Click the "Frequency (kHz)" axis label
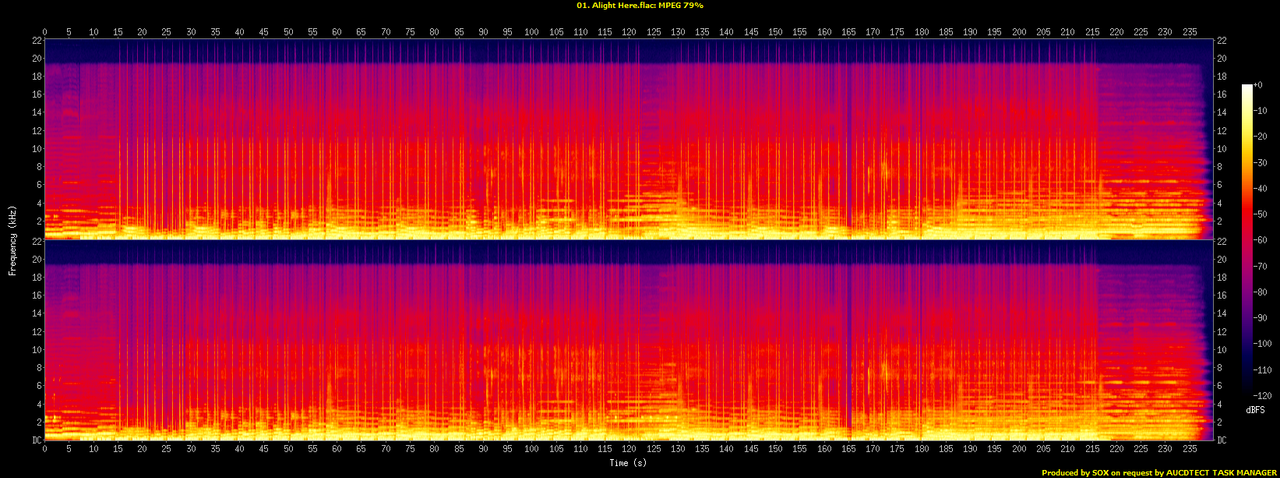1280x478 pixels. point(13,239)
